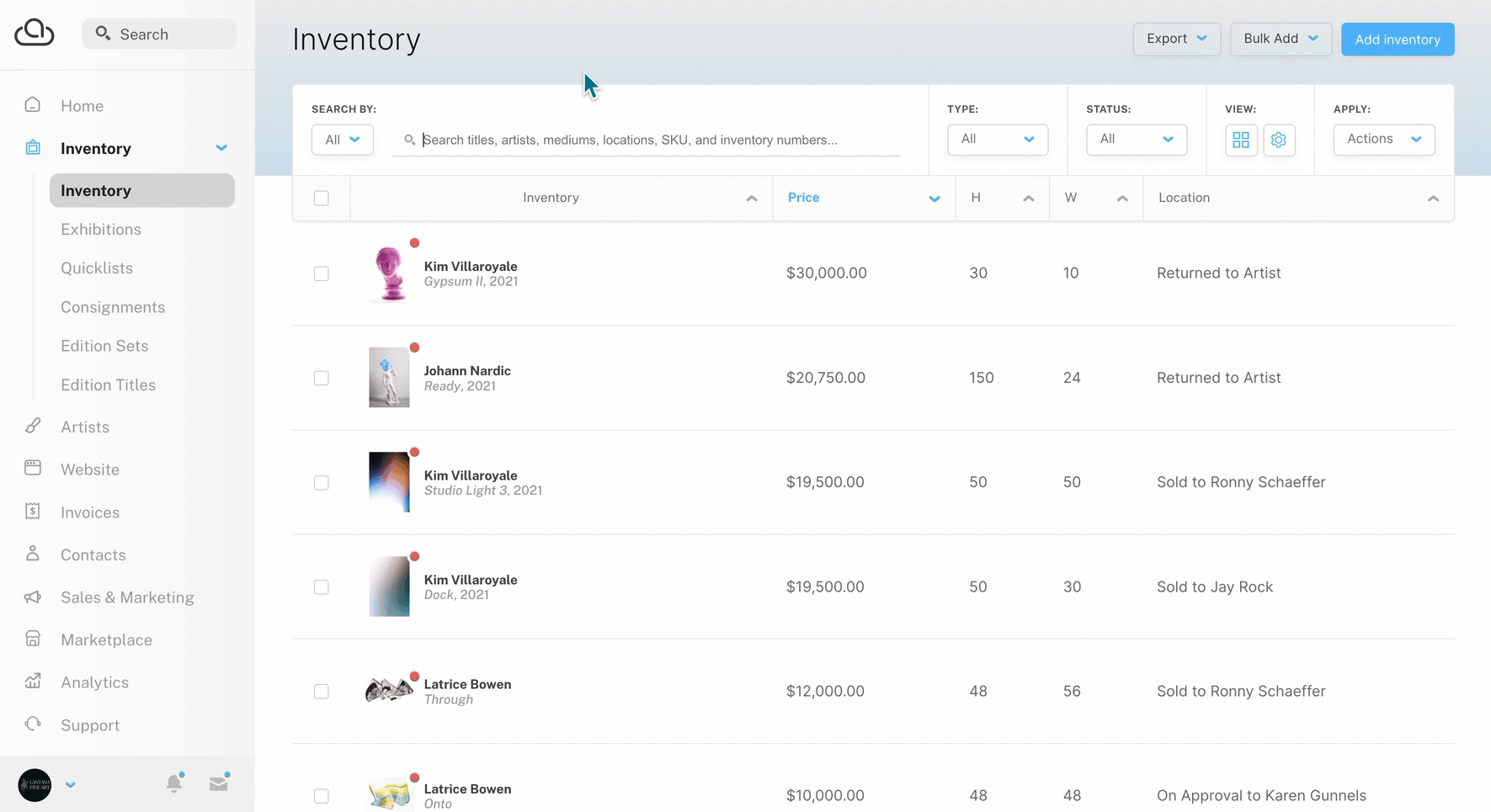Open messages envelope icon
The height and width of the screenshot is (812, 1491).
point(219,783)
